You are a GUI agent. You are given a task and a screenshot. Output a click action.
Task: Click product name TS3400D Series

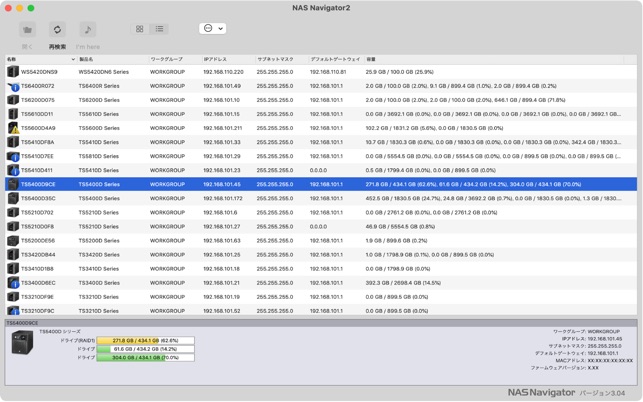(99, 283)
